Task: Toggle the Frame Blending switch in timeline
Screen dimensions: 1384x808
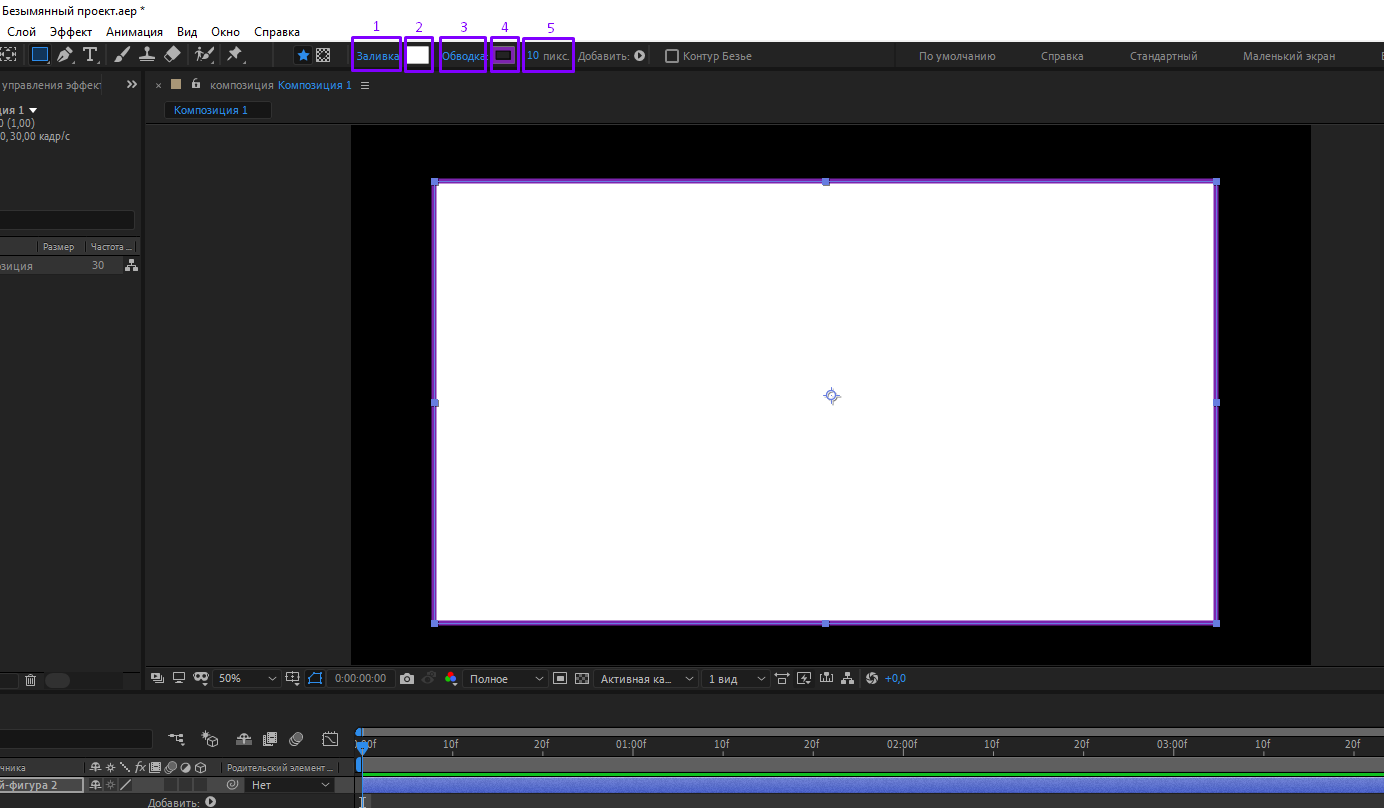Action: tap(269, 739)
